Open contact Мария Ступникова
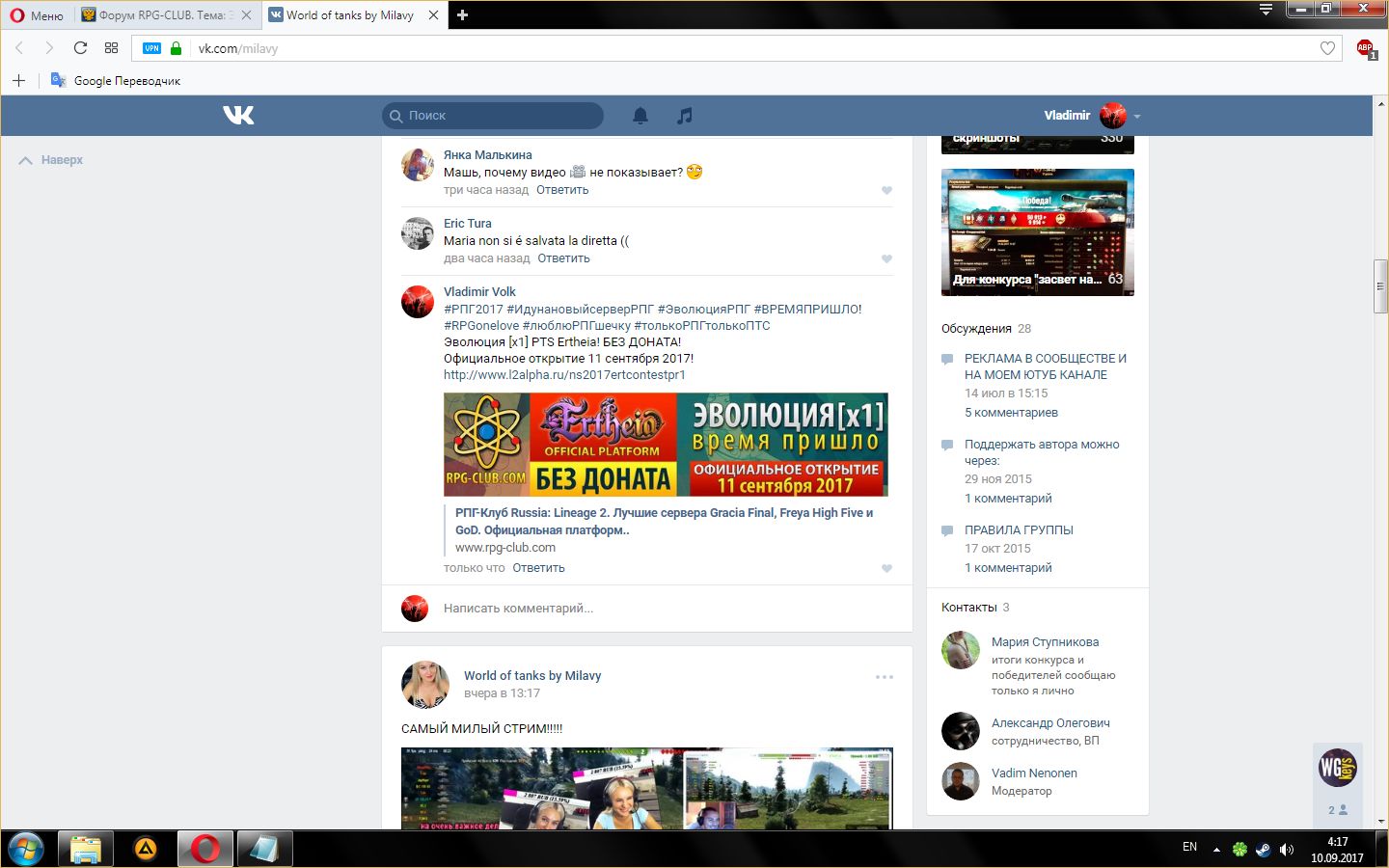The image size is (1389, 868). point(1045,641)
